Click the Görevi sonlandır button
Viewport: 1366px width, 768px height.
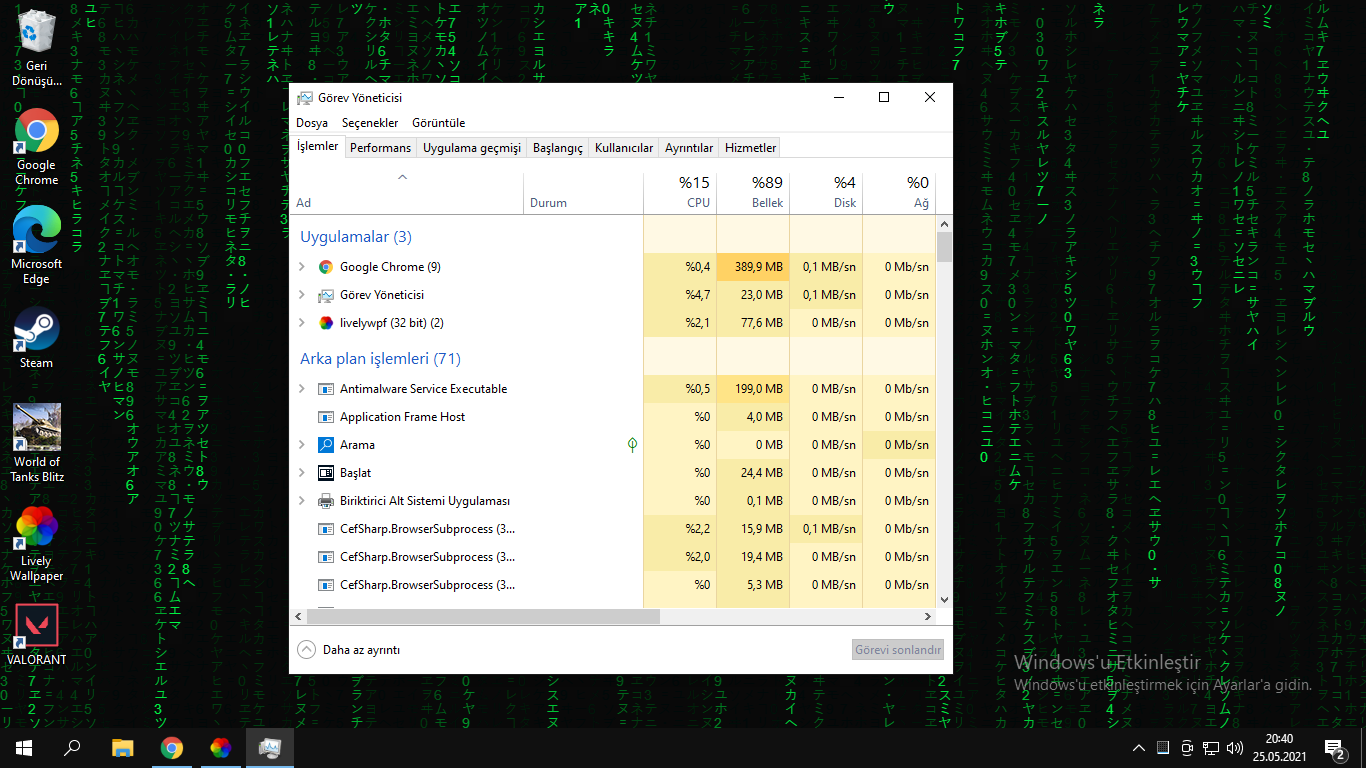[x=898, y=650]
